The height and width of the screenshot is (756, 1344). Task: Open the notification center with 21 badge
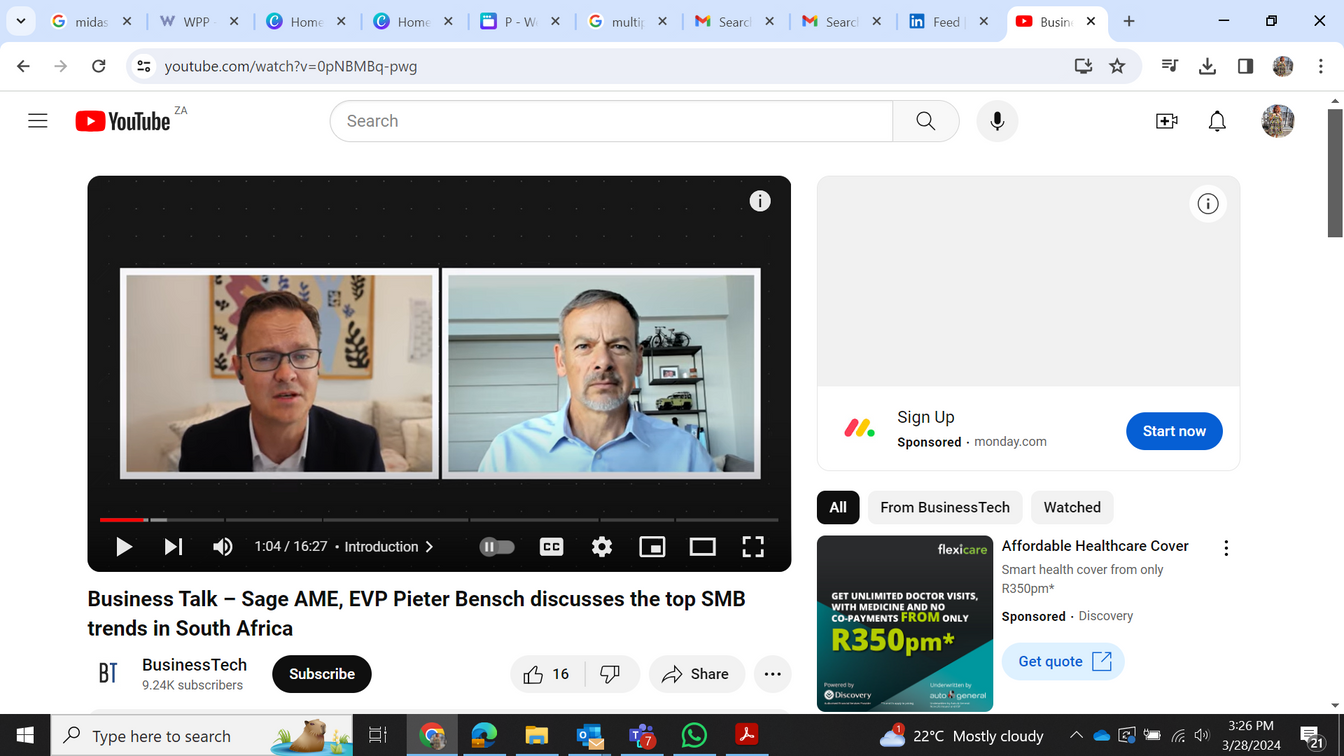point(1314,737)
